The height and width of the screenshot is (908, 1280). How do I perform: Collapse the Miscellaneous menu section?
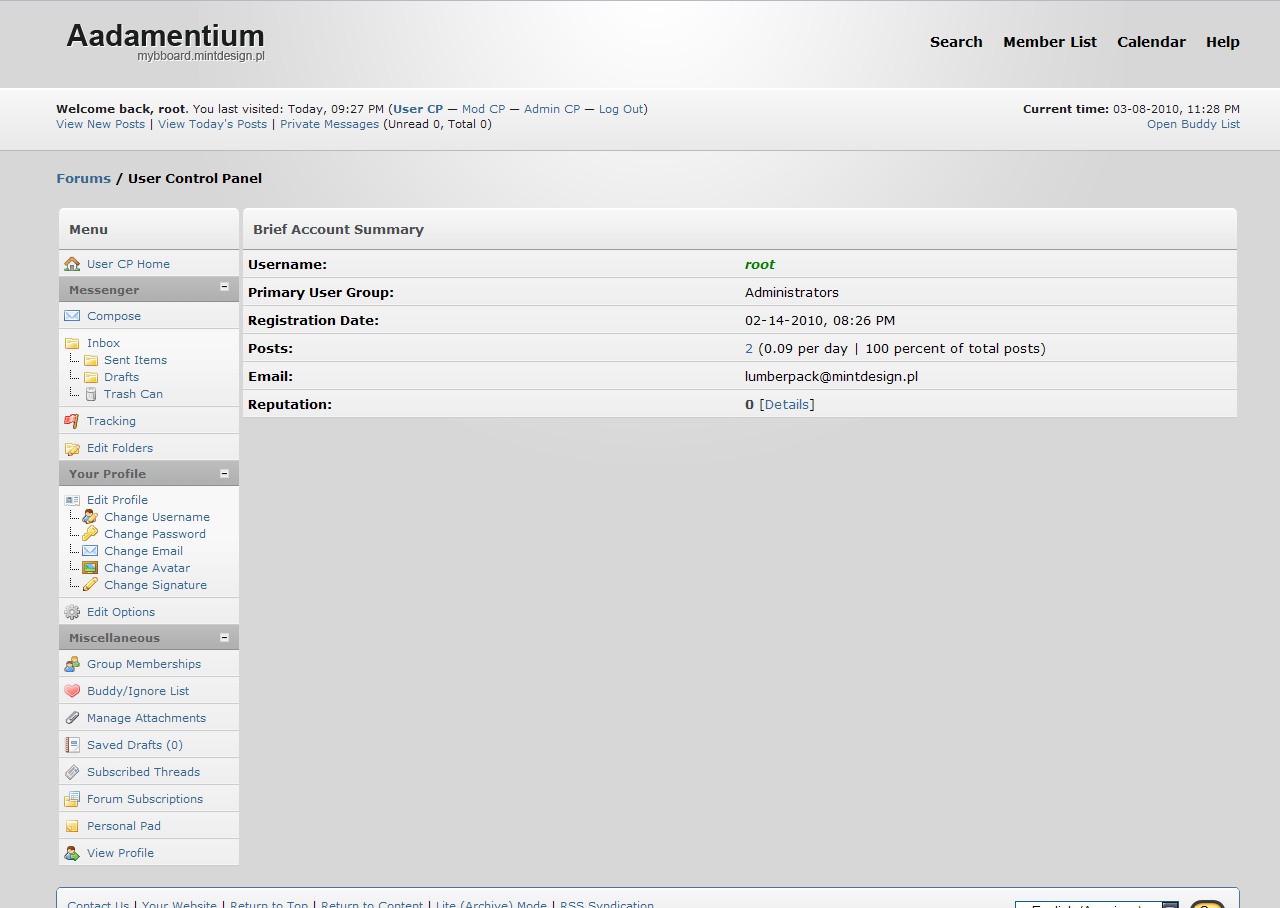click(x=224, y=638)
